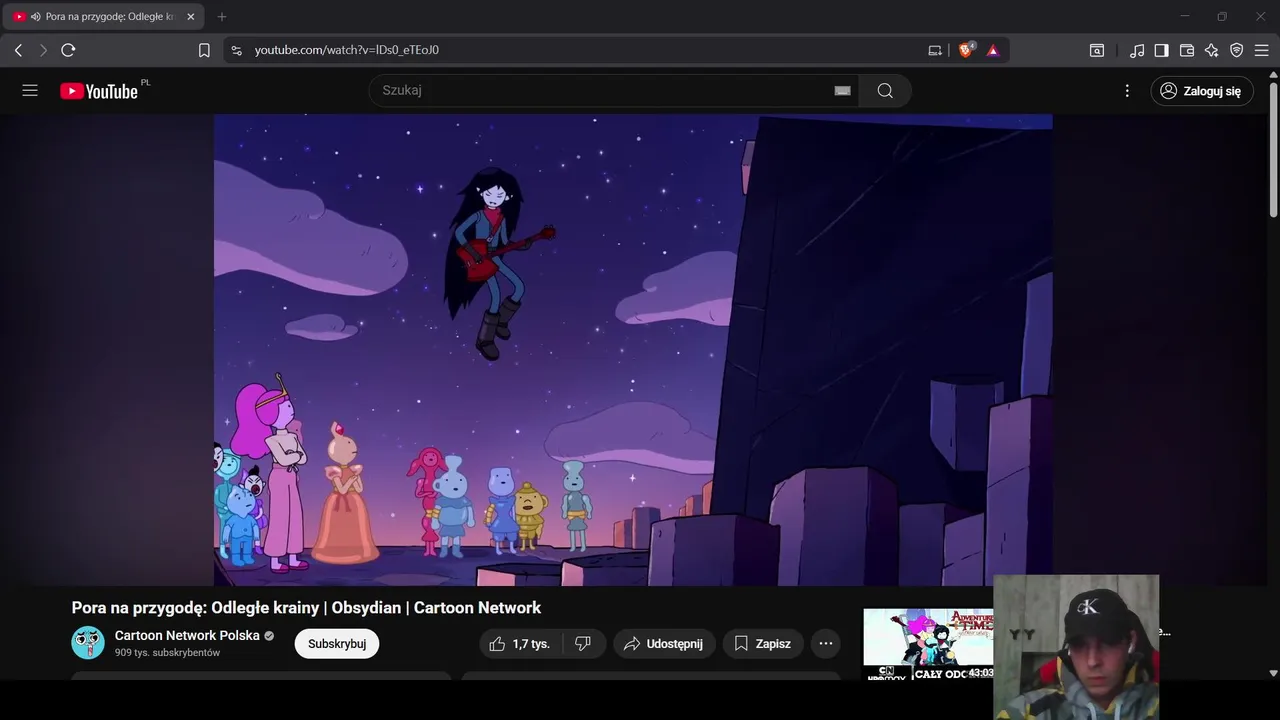
Task: Open the Brave main hamburger menu
Action: coord(1262,50)
